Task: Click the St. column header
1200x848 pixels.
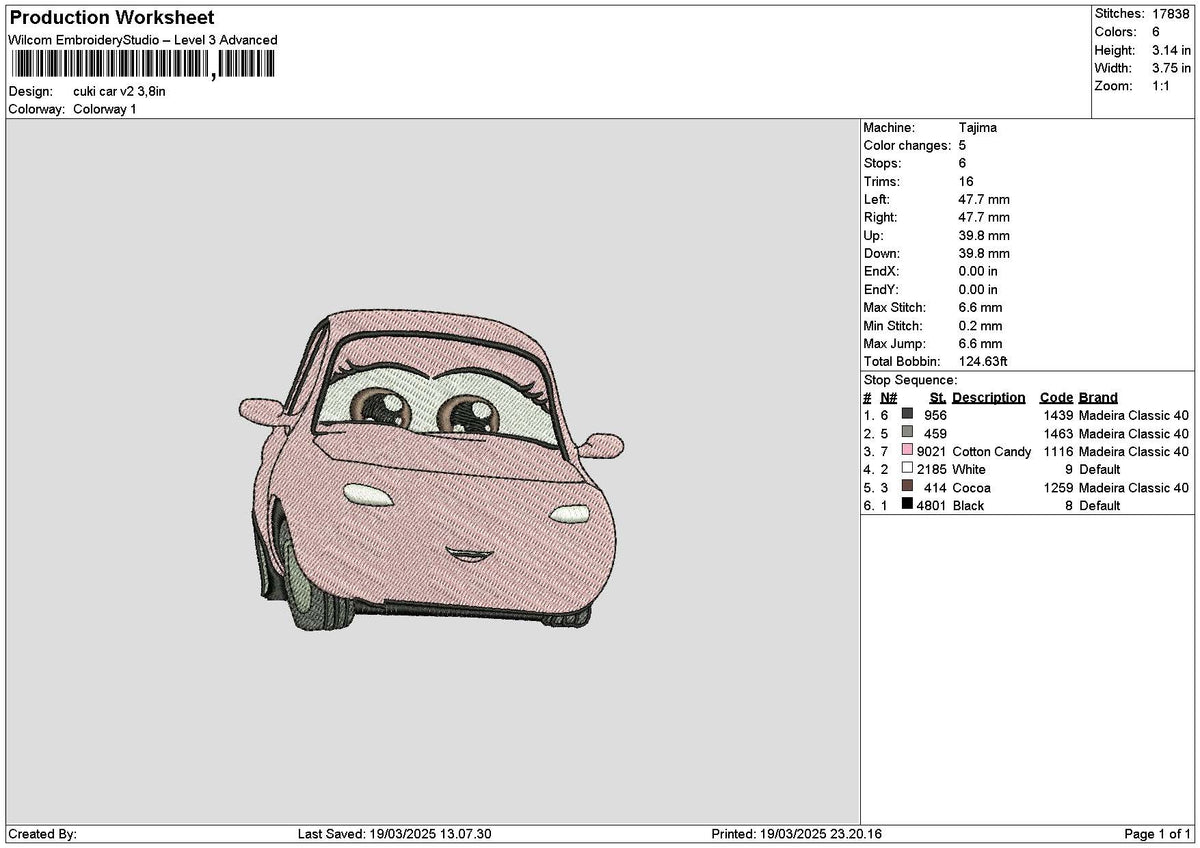Action: tap(938, 397)
